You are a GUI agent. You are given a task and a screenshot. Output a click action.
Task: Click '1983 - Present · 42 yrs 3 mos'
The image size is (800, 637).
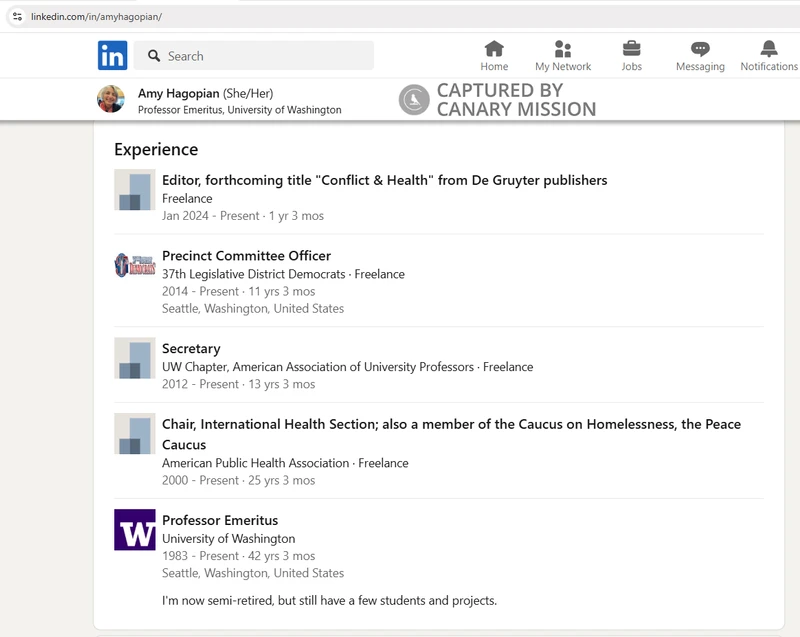click(x=238, y=556)
